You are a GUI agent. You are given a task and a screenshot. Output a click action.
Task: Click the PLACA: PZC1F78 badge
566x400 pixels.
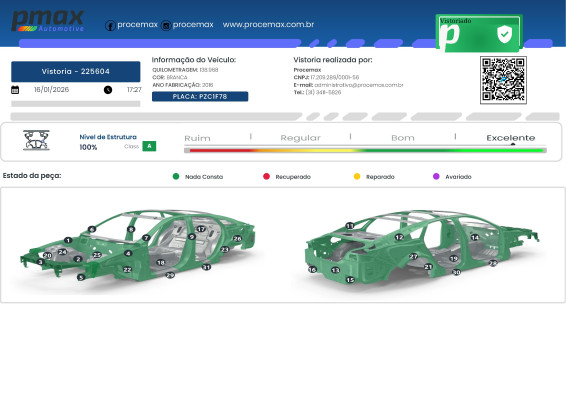[x=200, y=96]
